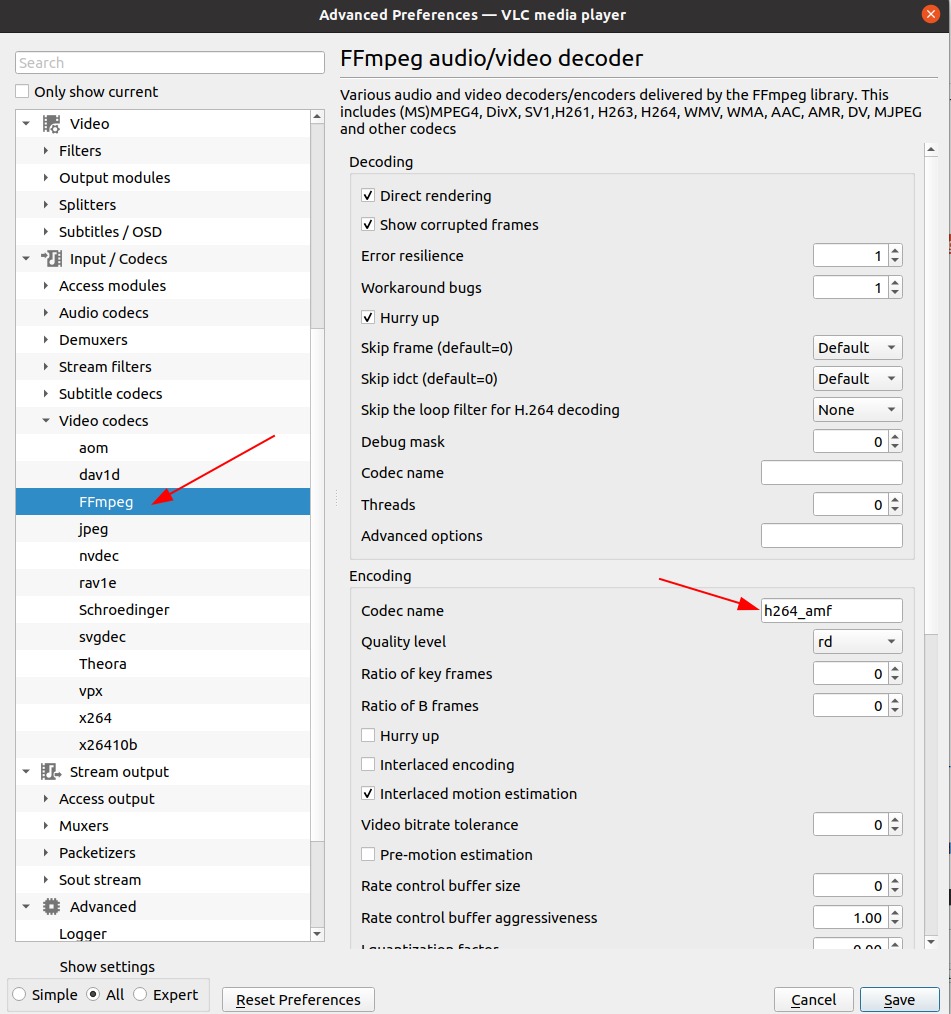Image resolution: width=951 pixels, height=1014 pixels.
Task: Click tree scrollbar up arrow
Action: pyautogui.click(x=317, y=117)
